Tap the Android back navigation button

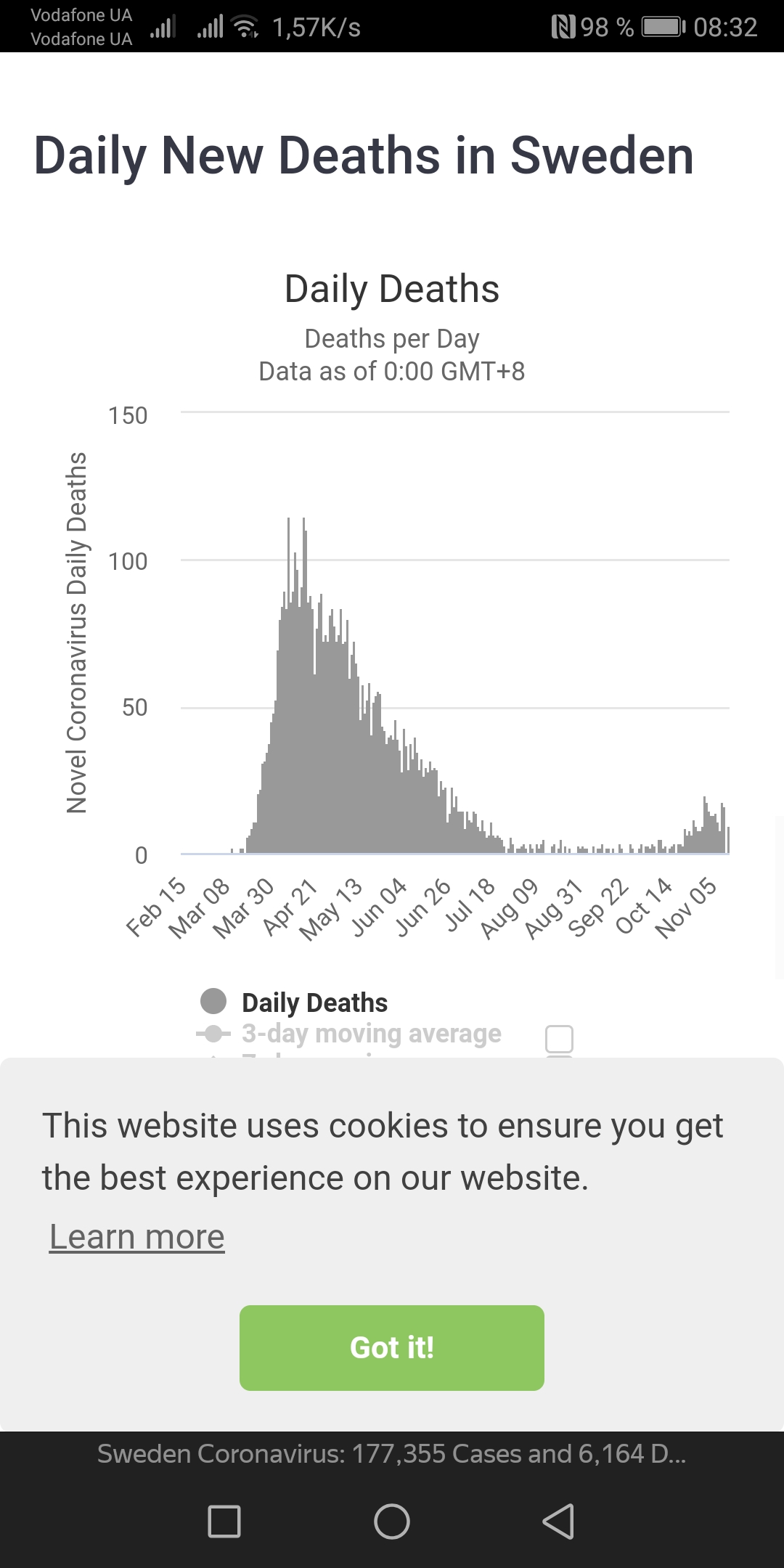[x=559, y=1521]
